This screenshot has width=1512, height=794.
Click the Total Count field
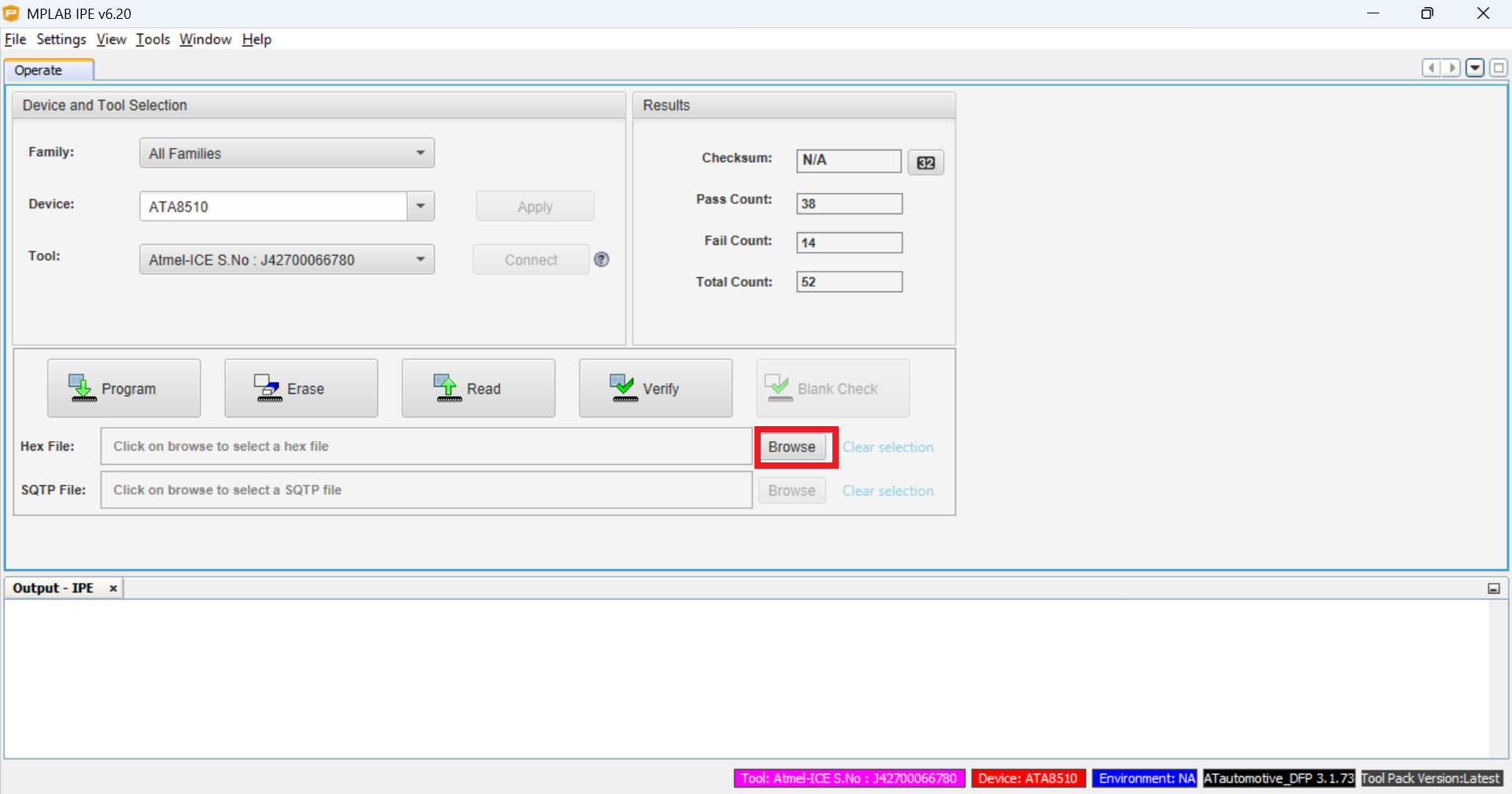click(849, 282)
